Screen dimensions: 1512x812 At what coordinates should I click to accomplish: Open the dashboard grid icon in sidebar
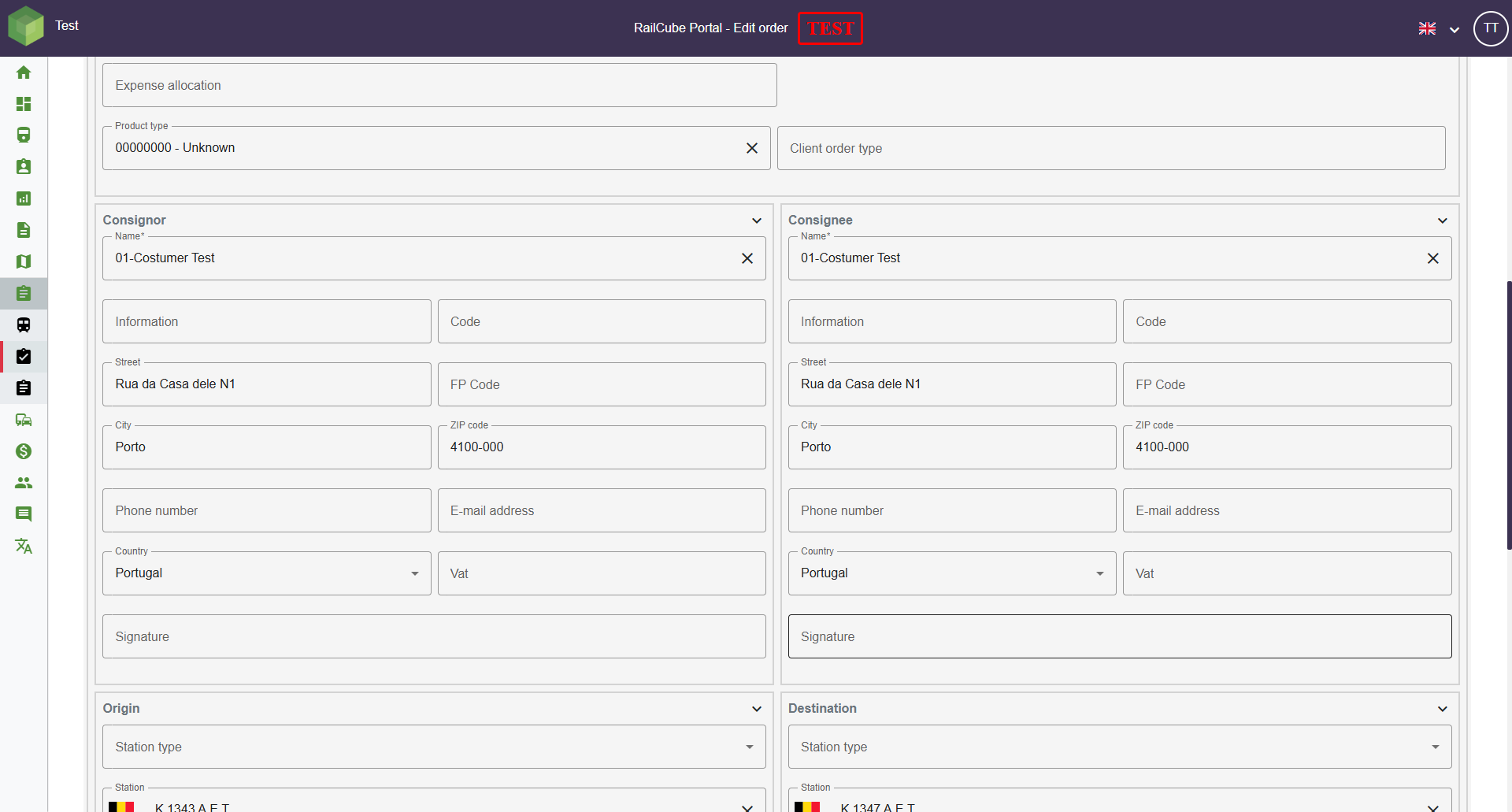[x=24, y=104]
